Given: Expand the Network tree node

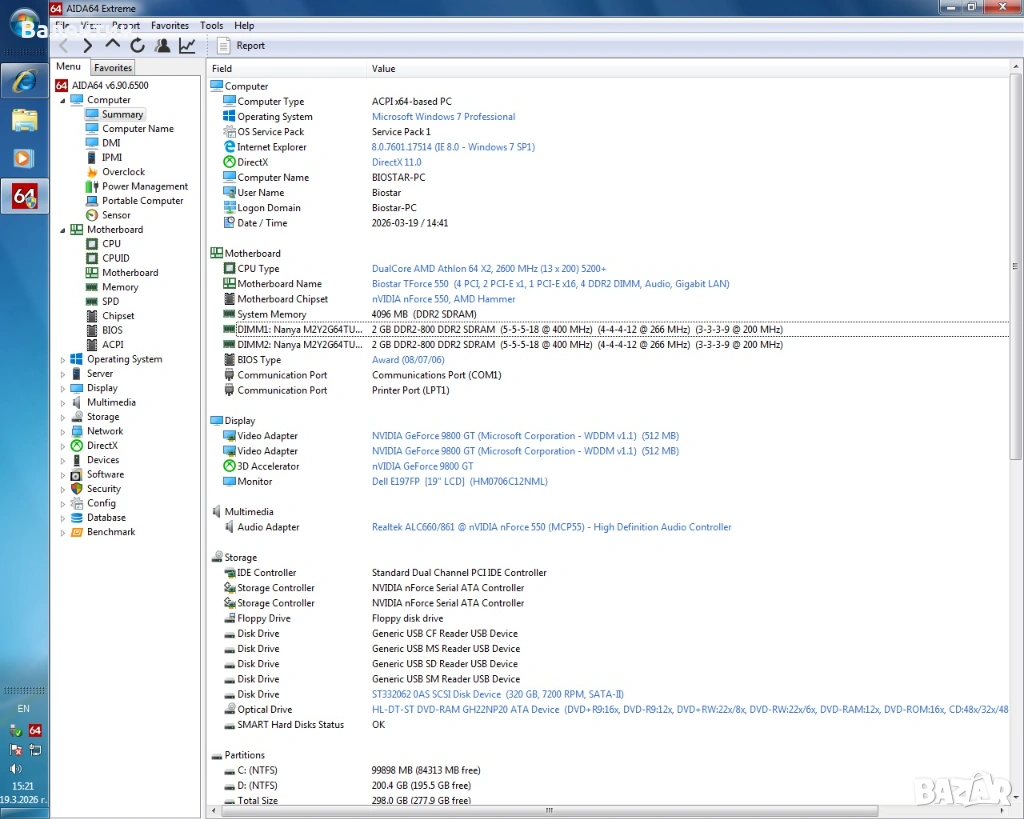Looking at the screenshot, I should pyautogui.click(x=63, y=431).
